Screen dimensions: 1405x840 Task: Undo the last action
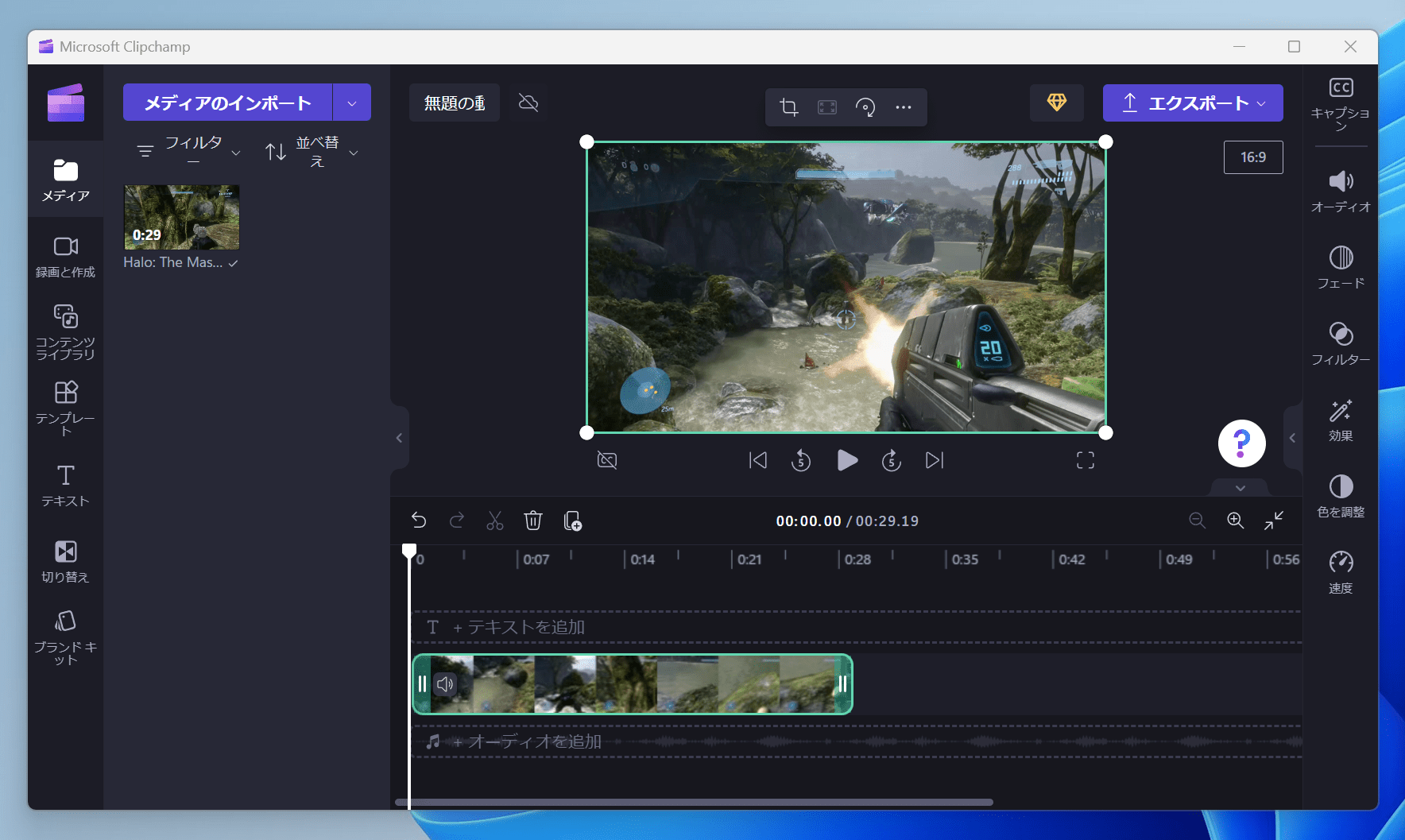pyautogui.click(x=419, y=521)
